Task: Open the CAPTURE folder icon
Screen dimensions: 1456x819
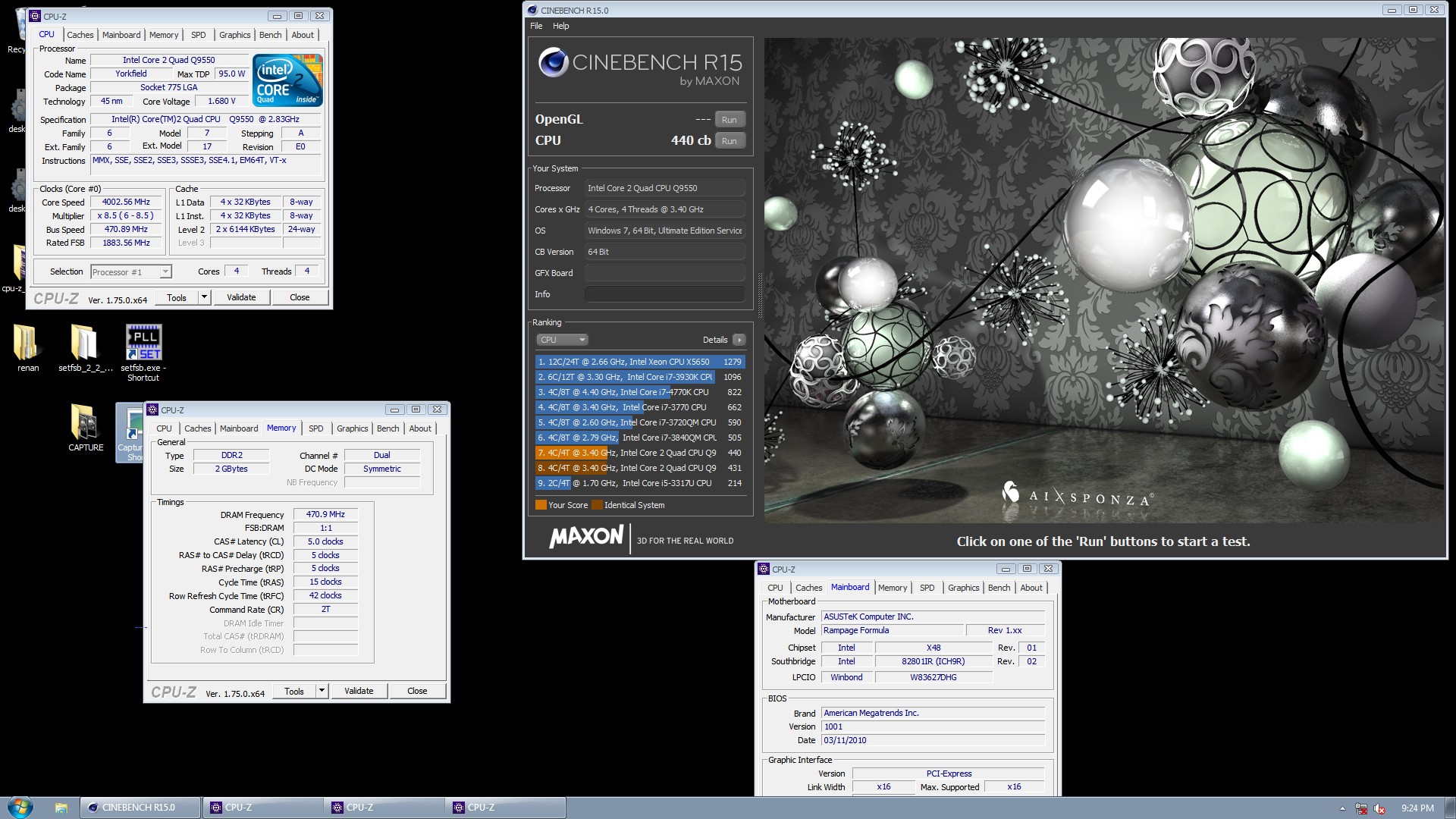Action: 86,426
